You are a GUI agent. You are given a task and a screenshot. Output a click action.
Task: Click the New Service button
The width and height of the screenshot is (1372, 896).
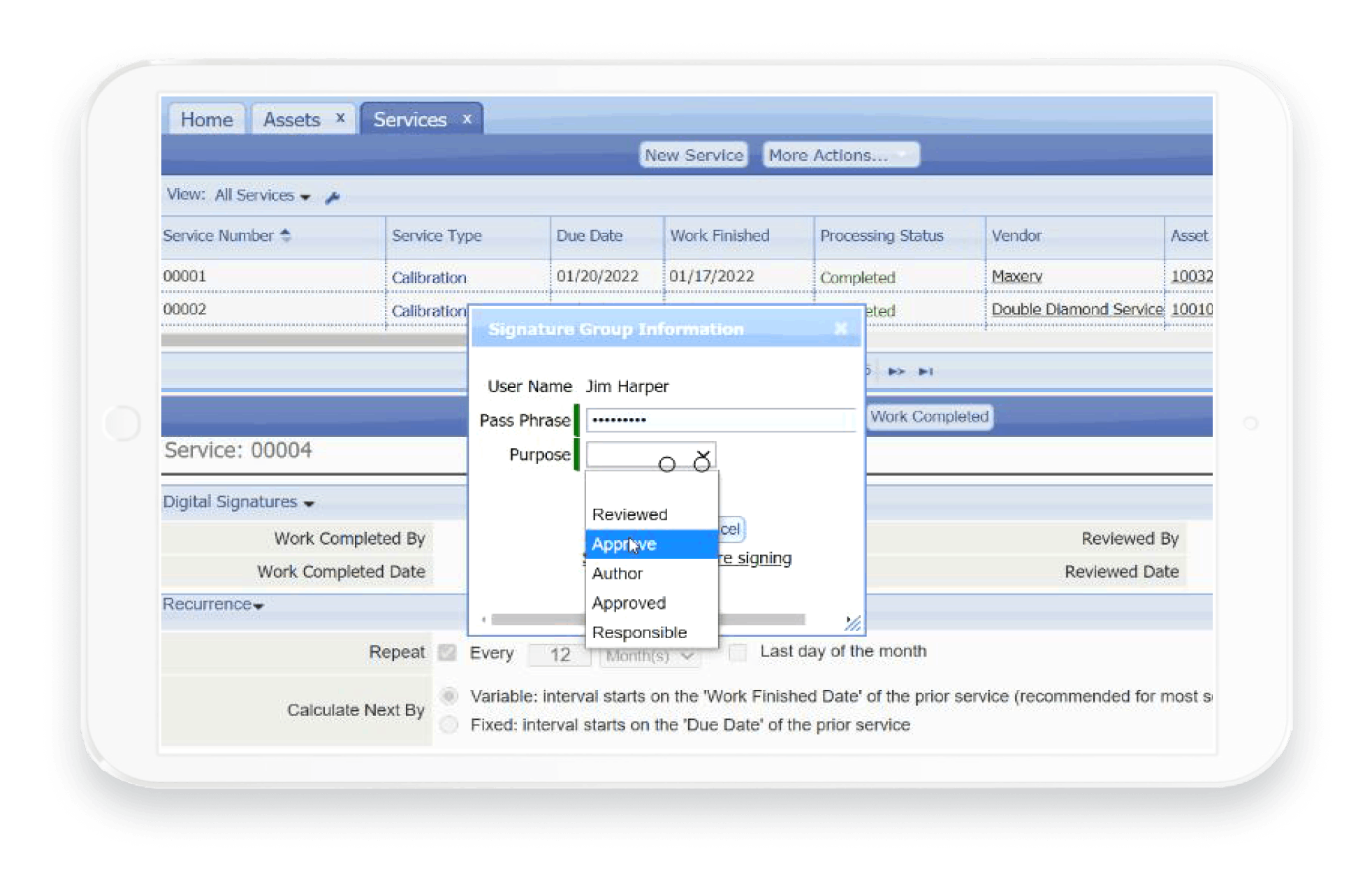coord(694,155)
